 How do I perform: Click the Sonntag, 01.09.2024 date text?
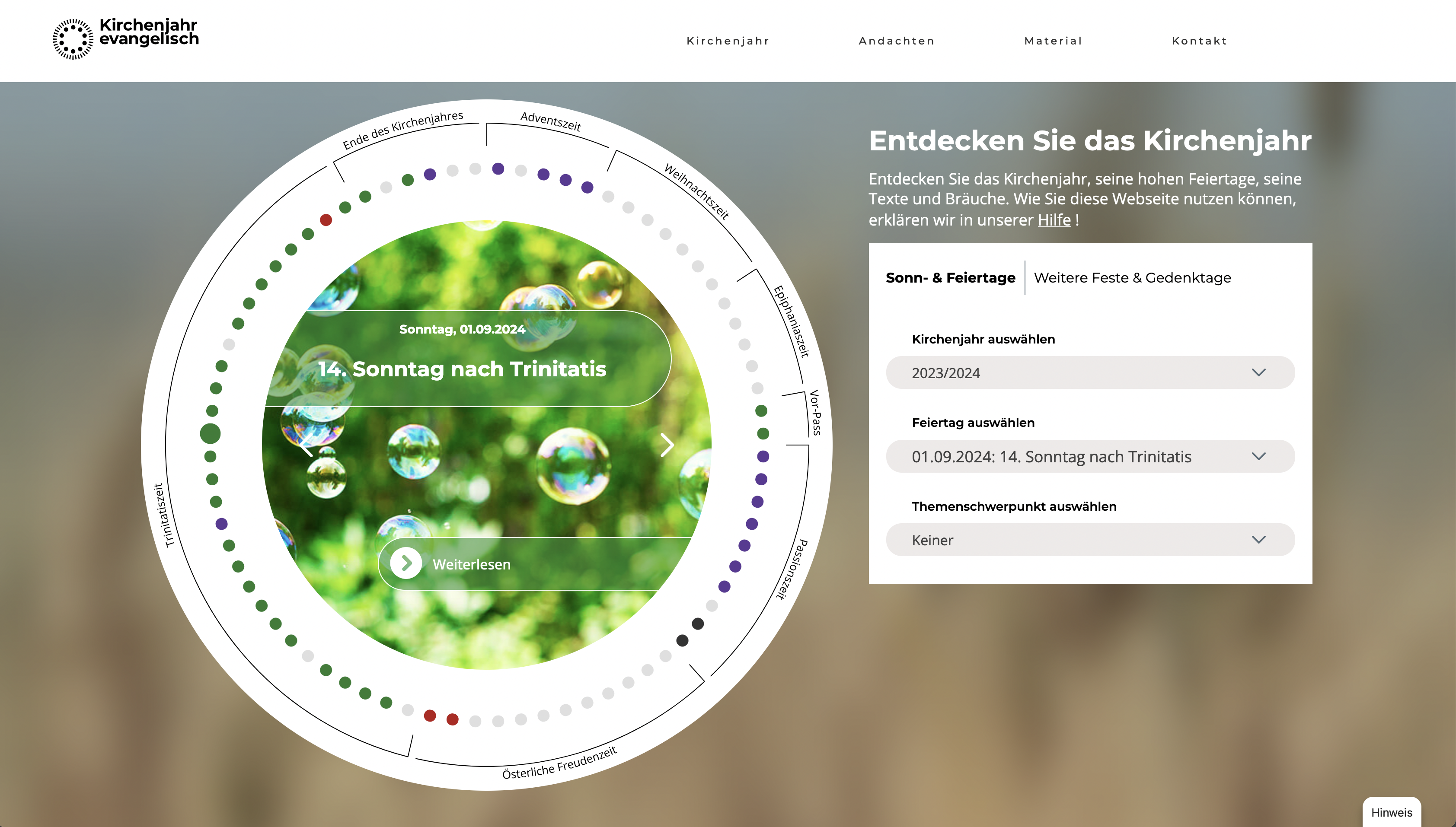(x=462, y=329)
